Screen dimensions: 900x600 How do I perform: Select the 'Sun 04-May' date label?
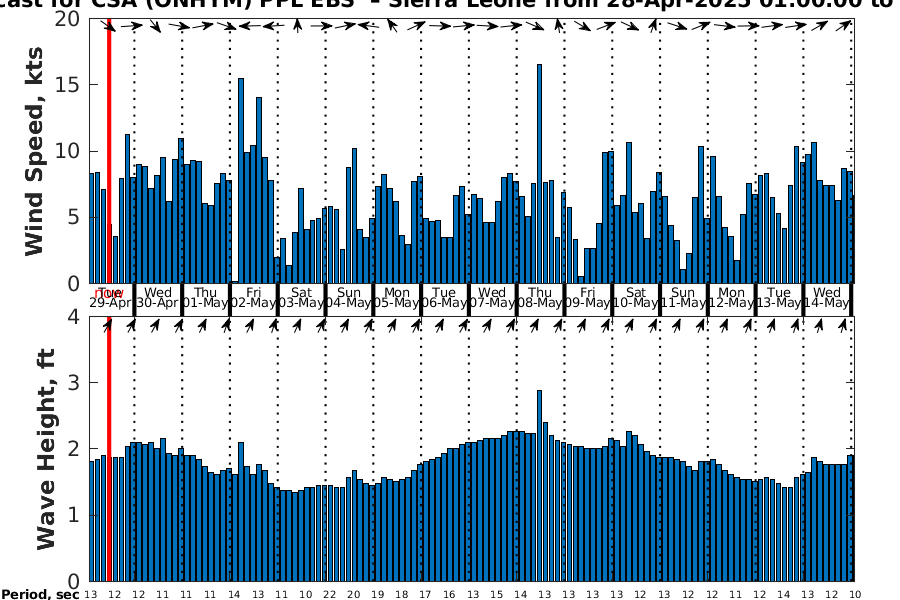coord(349,297)
